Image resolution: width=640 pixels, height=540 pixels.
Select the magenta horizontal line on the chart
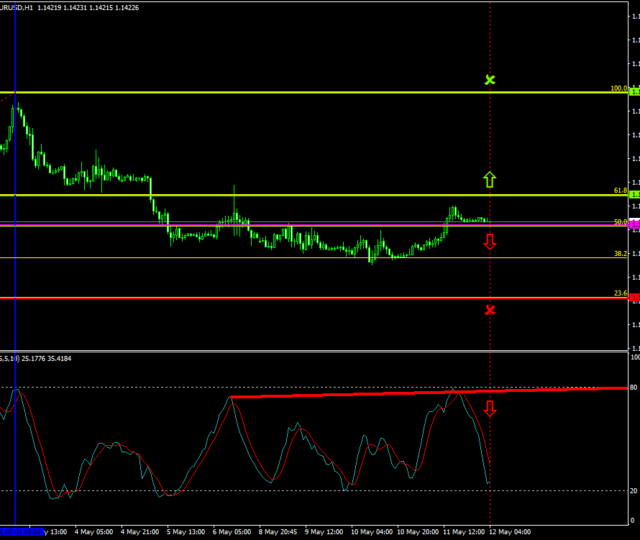(300, 226)
